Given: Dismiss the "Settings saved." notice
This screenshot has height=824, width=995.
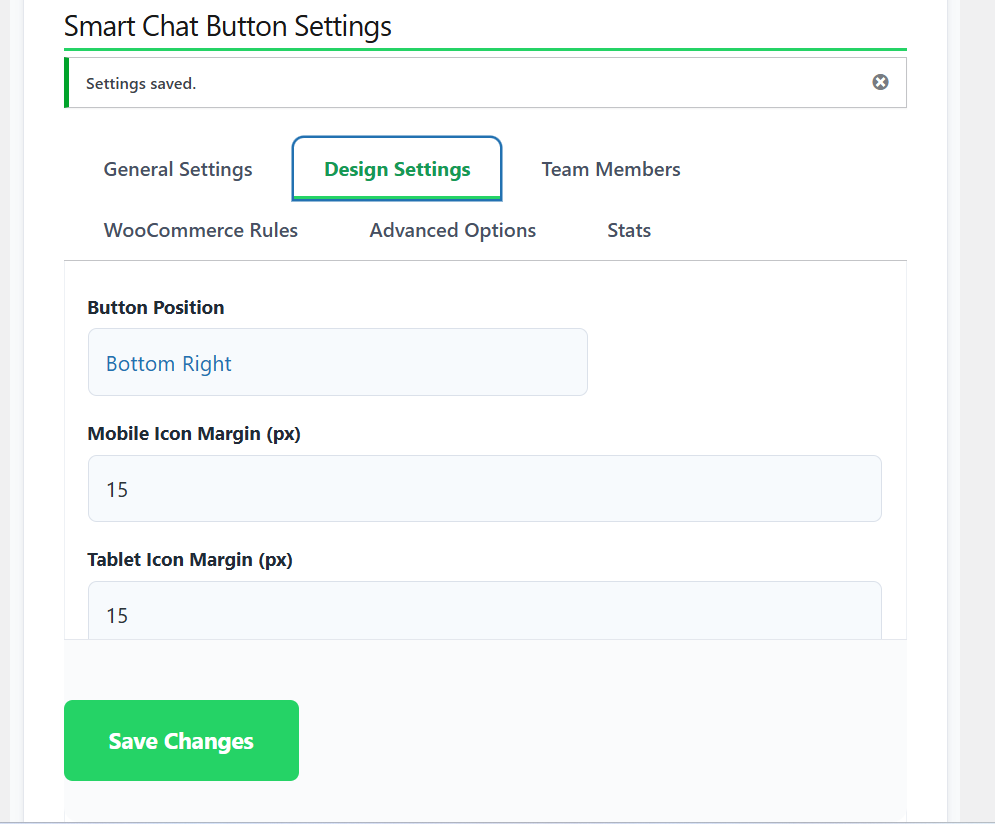Looking at the screenshot, I should (x=880, y=82).
